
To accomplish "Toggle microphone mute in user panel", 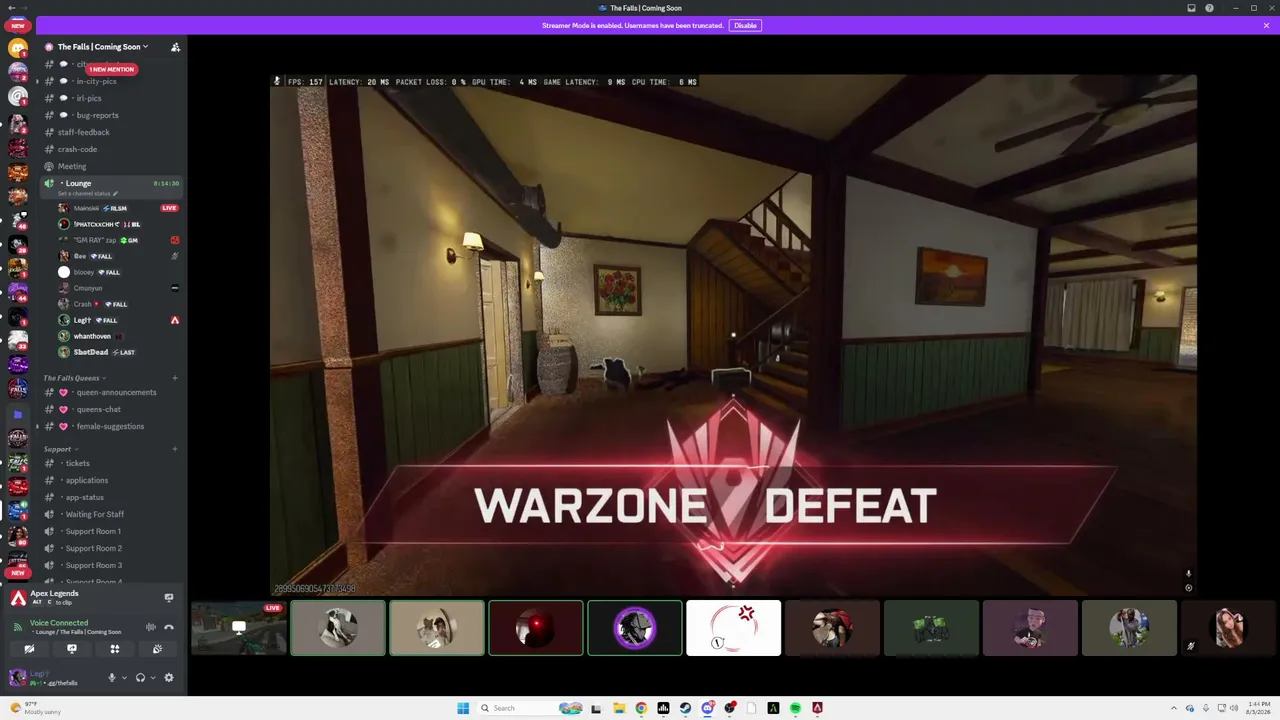I will point(112,677).
